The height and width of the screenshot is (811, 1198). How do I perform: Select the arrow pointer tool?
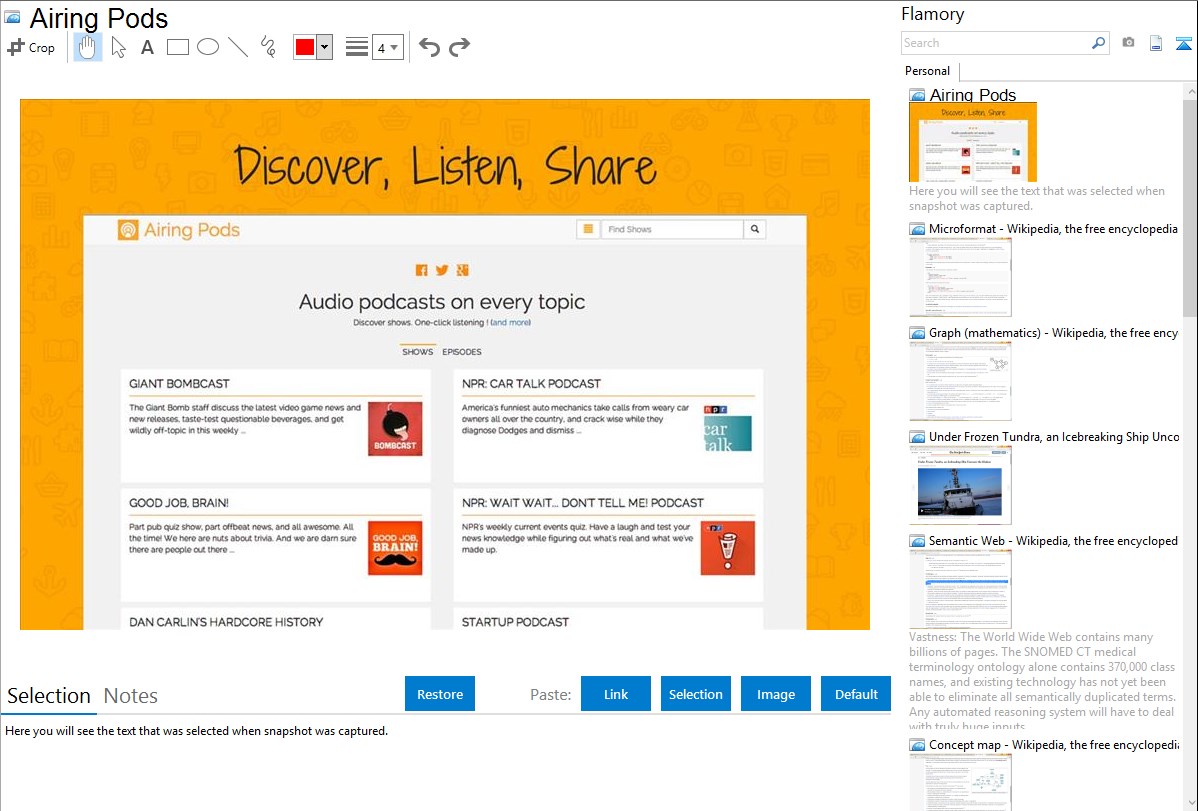click(x=118, y=47)
